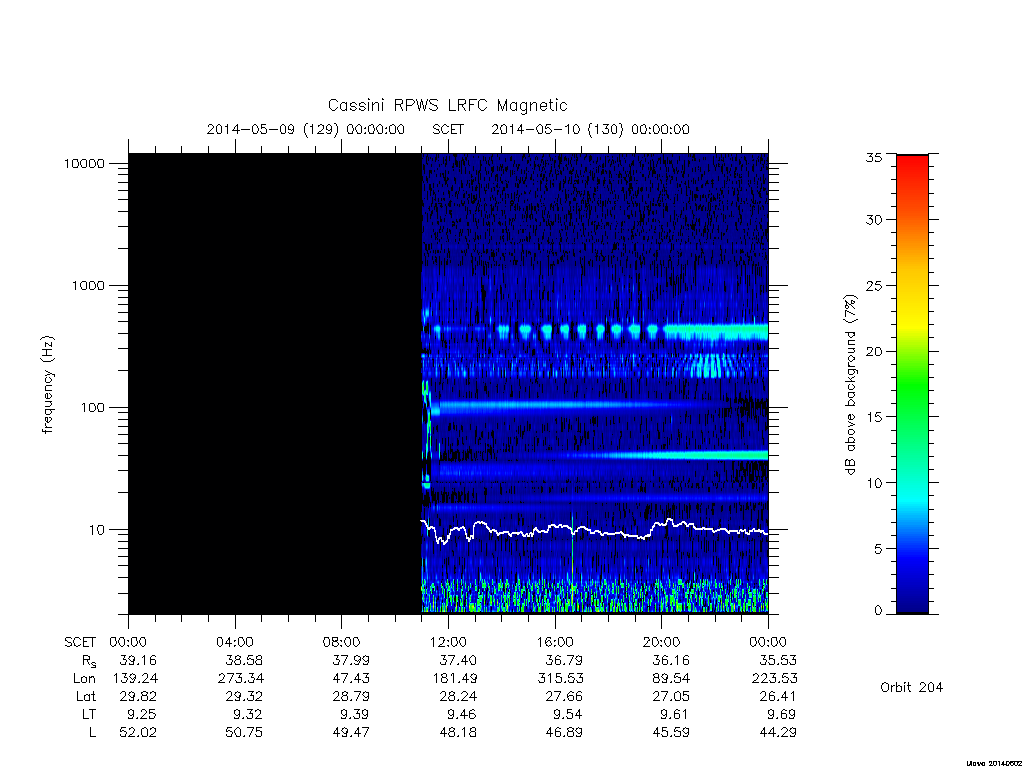This screenshot has height=768, width=1024.
Task: Click the Lat value '28.79'
Action: pyautogui.click(x=351, y=696)
